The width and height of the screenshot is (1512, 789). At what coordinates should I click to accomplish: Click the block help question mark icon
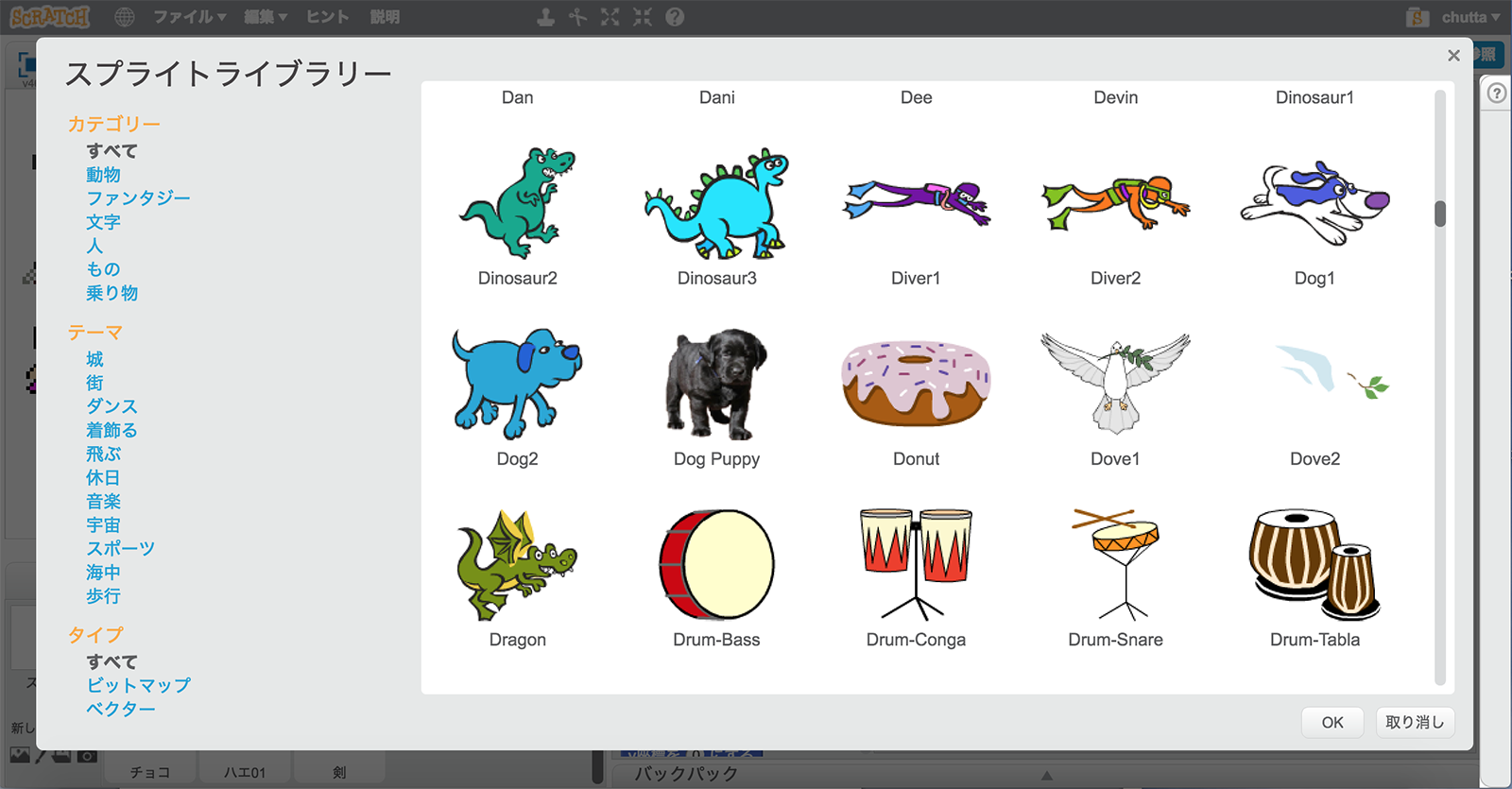[675, 17]
